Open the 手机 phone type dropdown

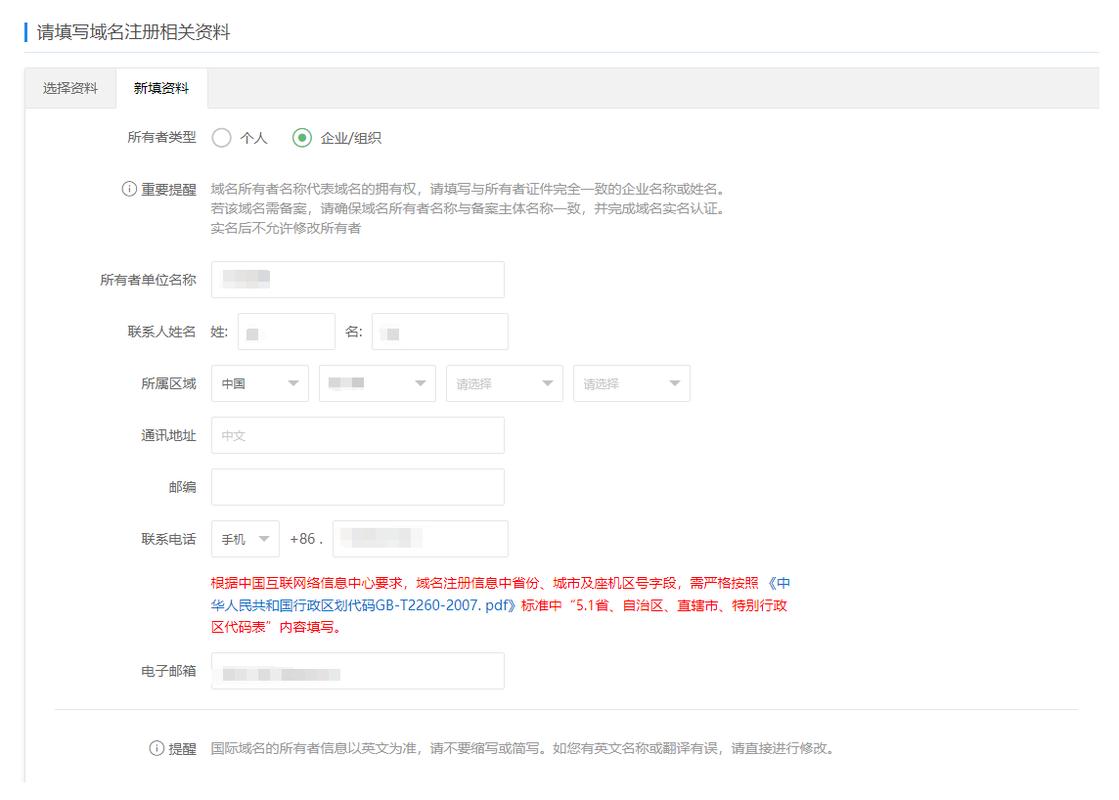pos(245,539)
